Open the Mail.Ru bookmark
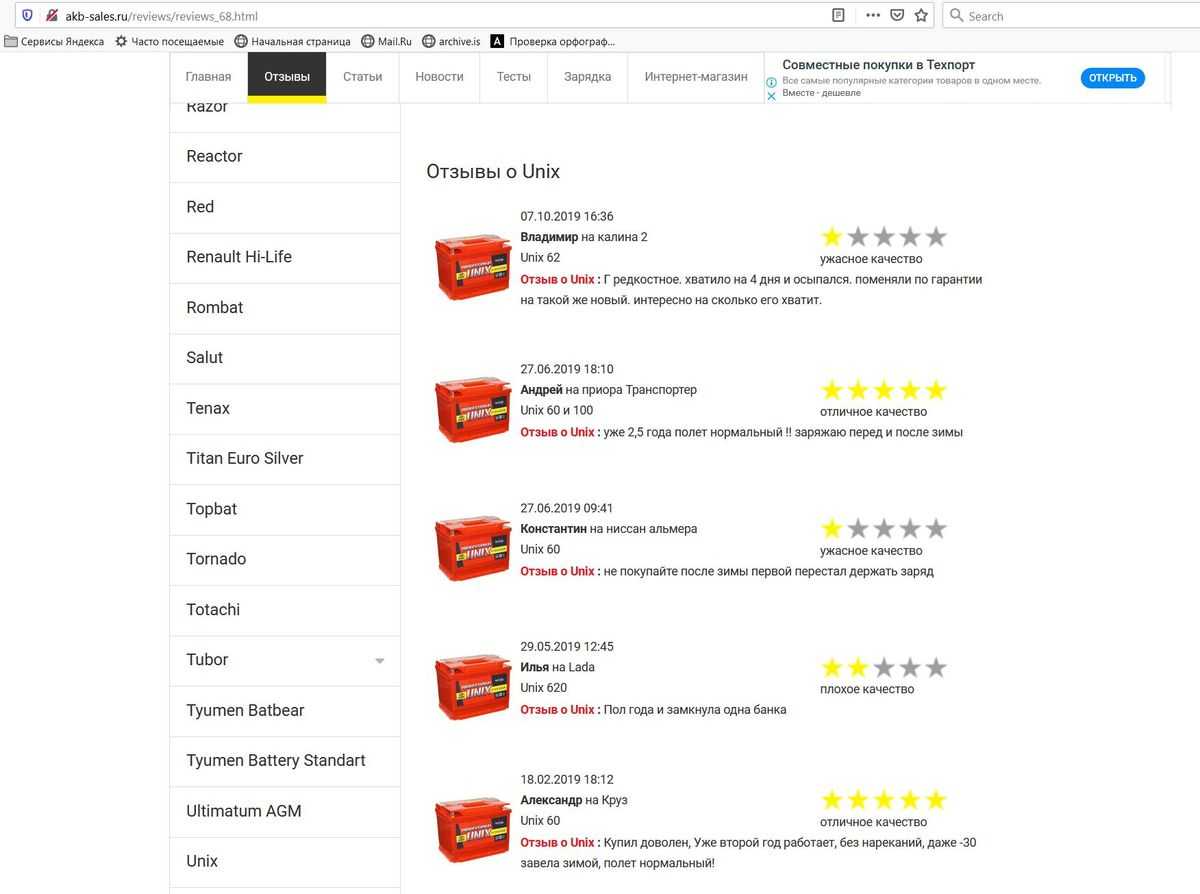This screenshot has width=1200, height=894. (x=386, y=42)
